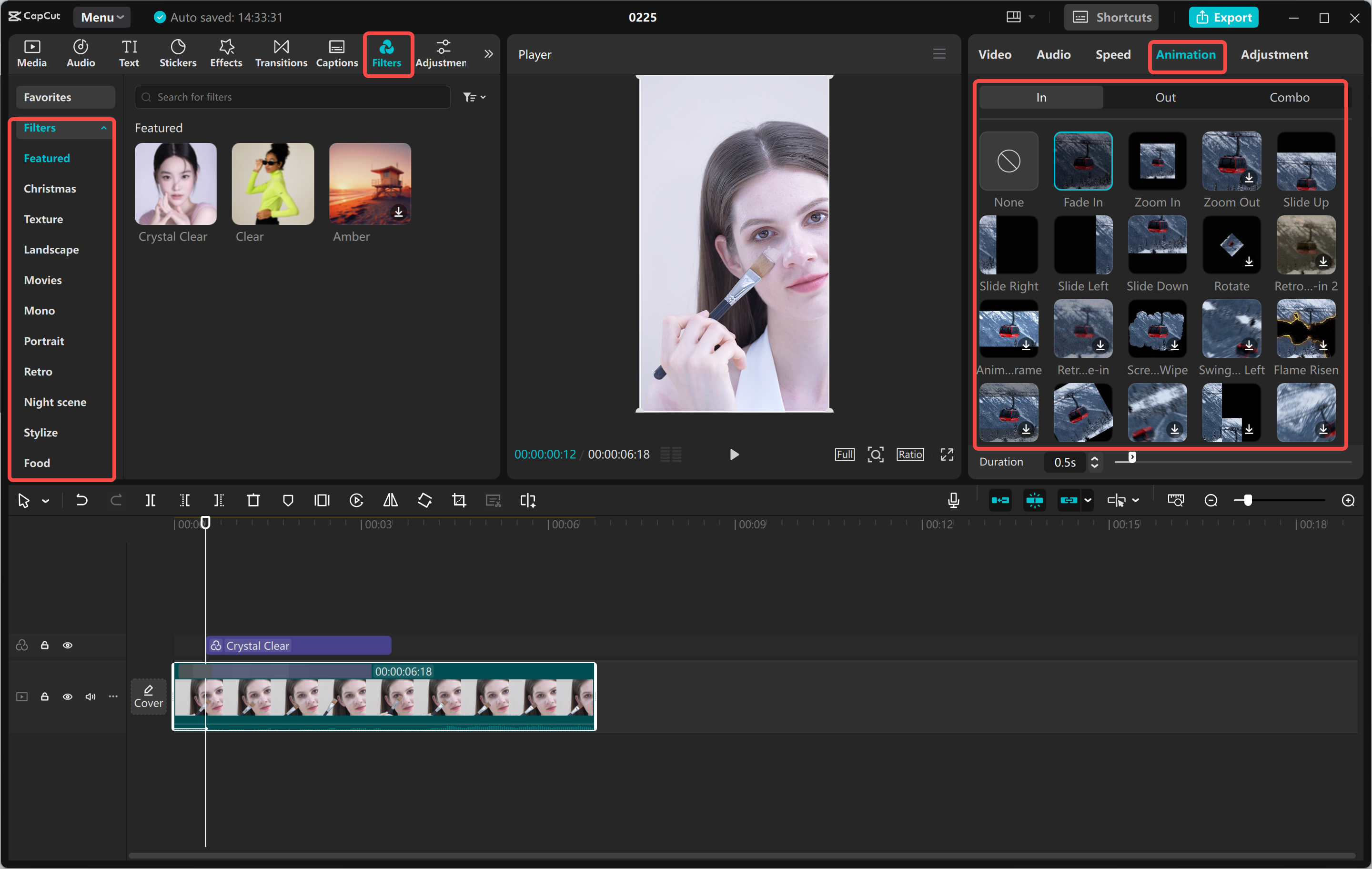Open the Speed tab
1372x869 pixels.
pyautogui.click(x=1113, y=54)
